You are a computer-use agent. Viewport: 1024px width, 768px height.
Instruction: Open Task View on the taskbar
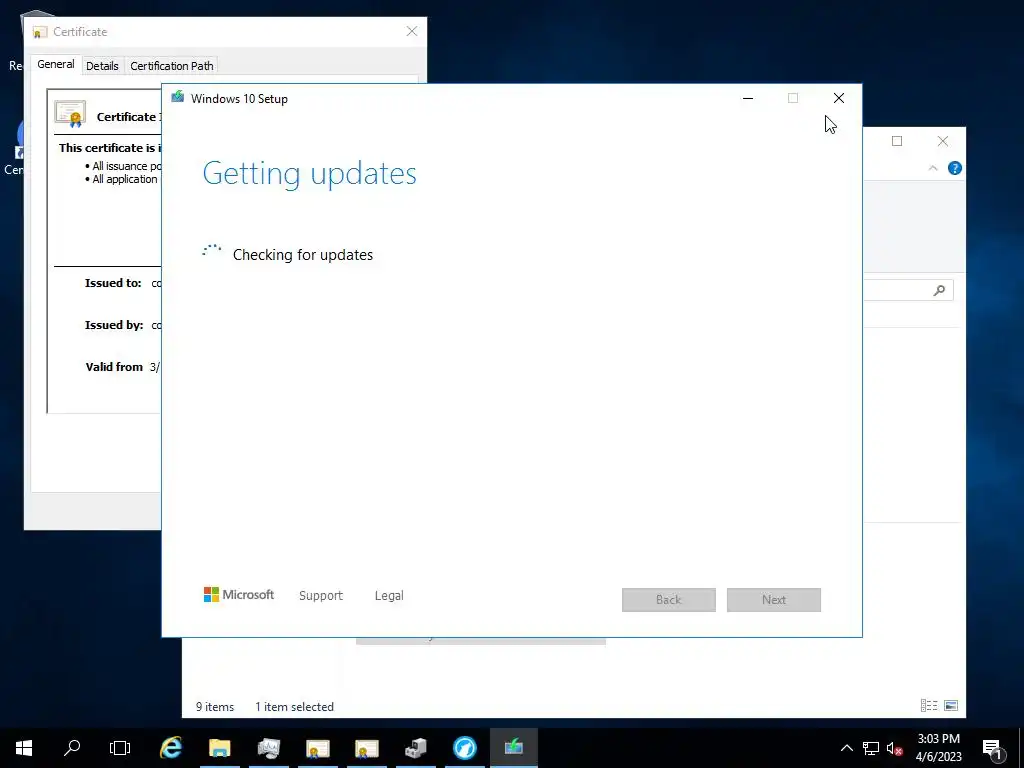(x=120, y=748)
